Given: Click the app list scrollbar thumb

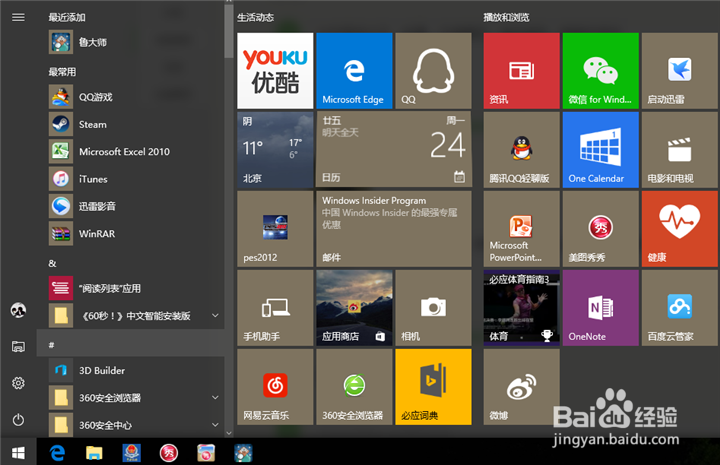Looking at the screenshot, I should pyautogui.click(x=229, y=30).
